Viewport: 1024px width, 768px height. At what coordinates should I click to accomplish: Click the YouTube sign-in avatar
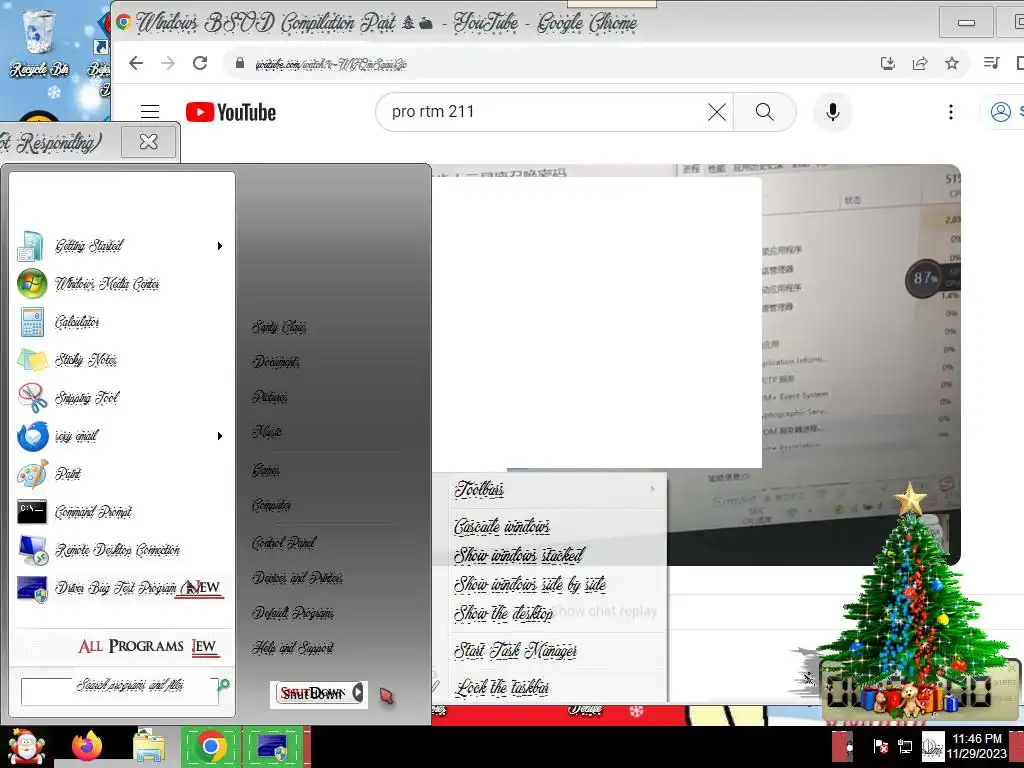(1001, 112)
